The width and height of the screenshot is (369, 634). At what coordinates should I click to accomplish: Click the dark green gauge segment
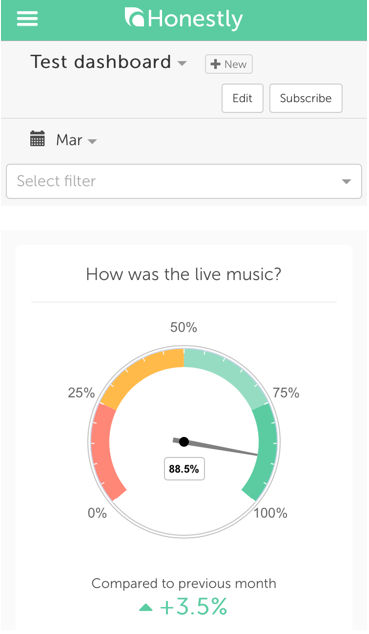(263, 451)
